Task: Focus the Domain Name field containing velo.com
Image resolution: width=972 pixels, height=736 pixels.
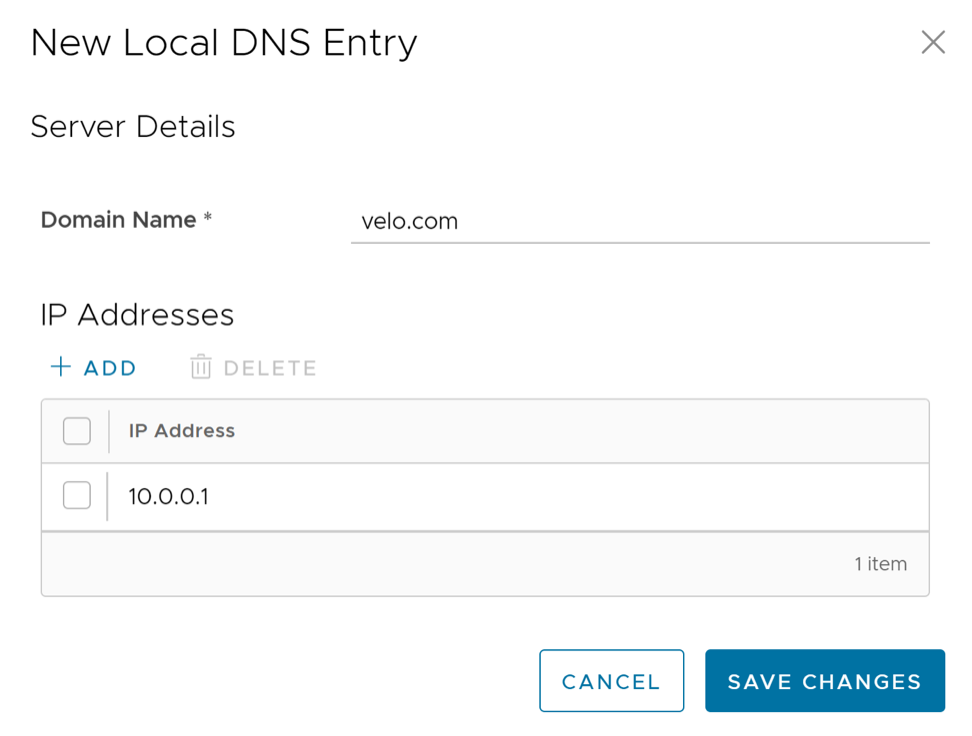Action: 640,221
